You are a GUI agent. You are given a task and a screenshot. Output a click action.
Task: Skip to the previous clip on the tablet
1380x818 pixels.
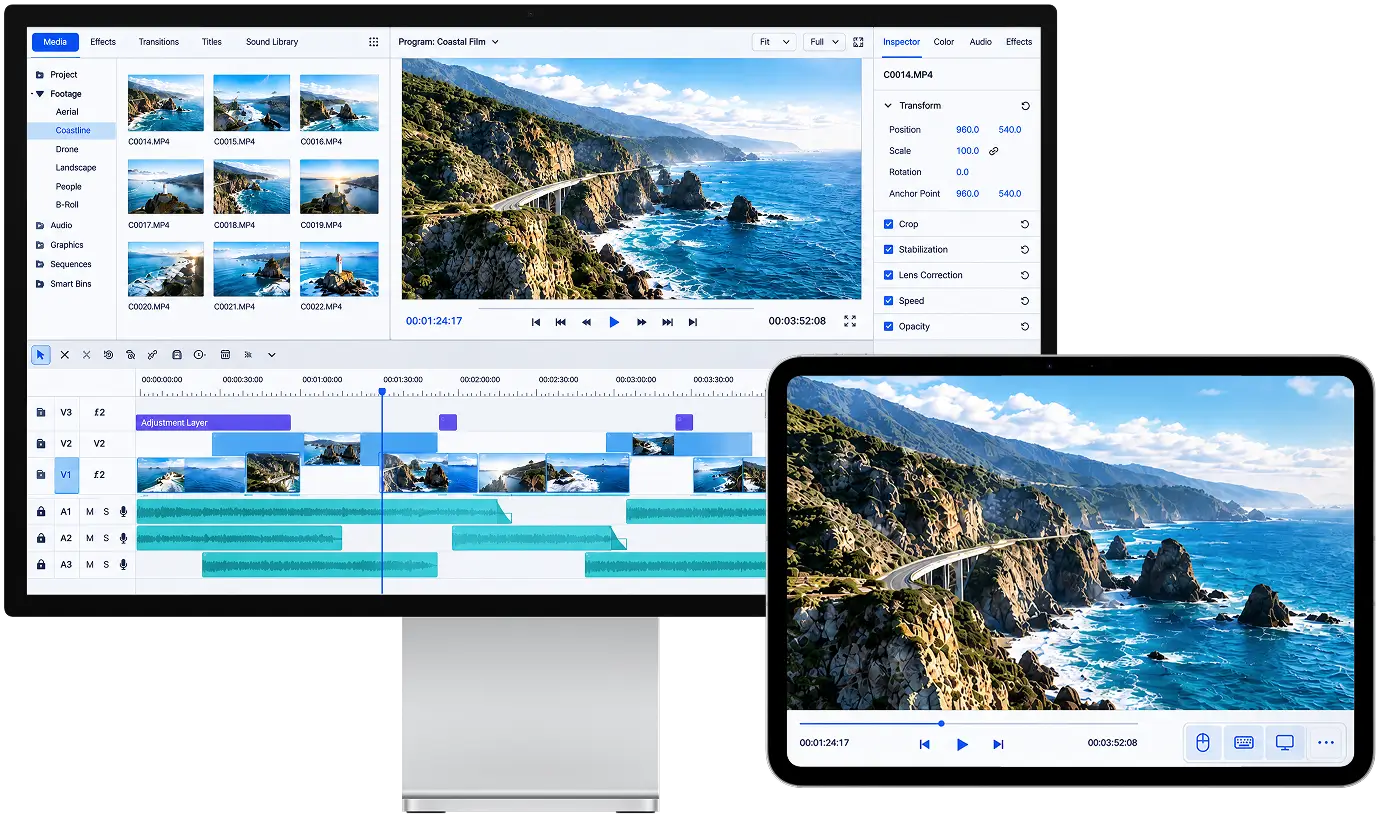point(925,744)
